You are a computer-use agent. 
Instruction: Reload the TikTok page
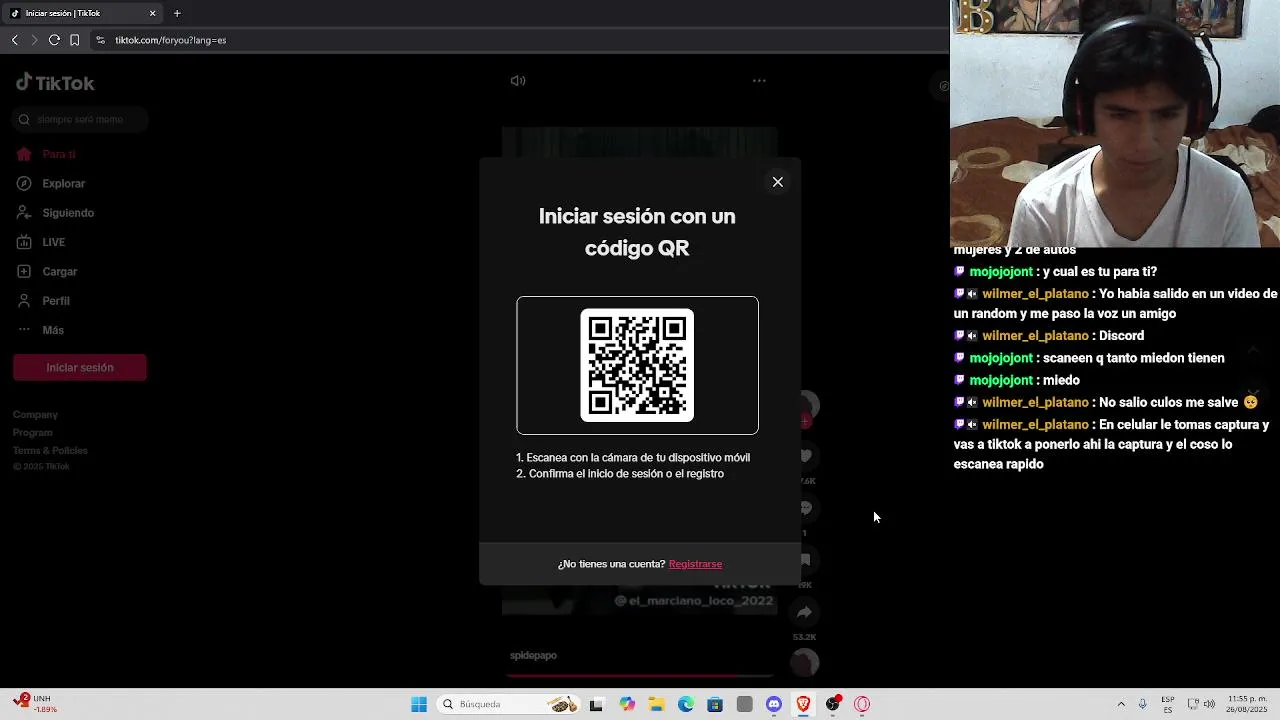click(x=54, y=40)
